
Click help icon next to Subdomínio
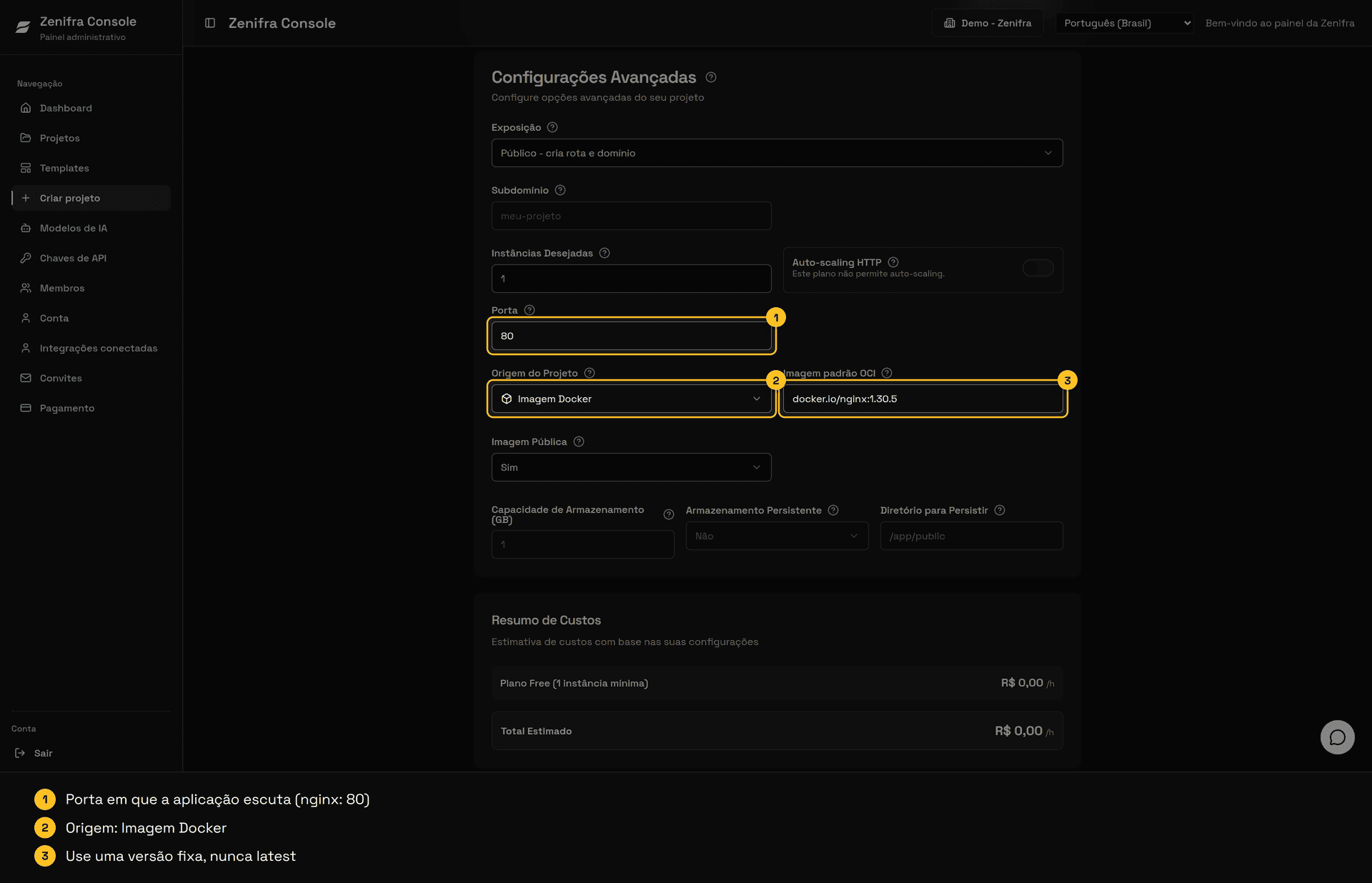pyautogui.click(x=560, y=190)
